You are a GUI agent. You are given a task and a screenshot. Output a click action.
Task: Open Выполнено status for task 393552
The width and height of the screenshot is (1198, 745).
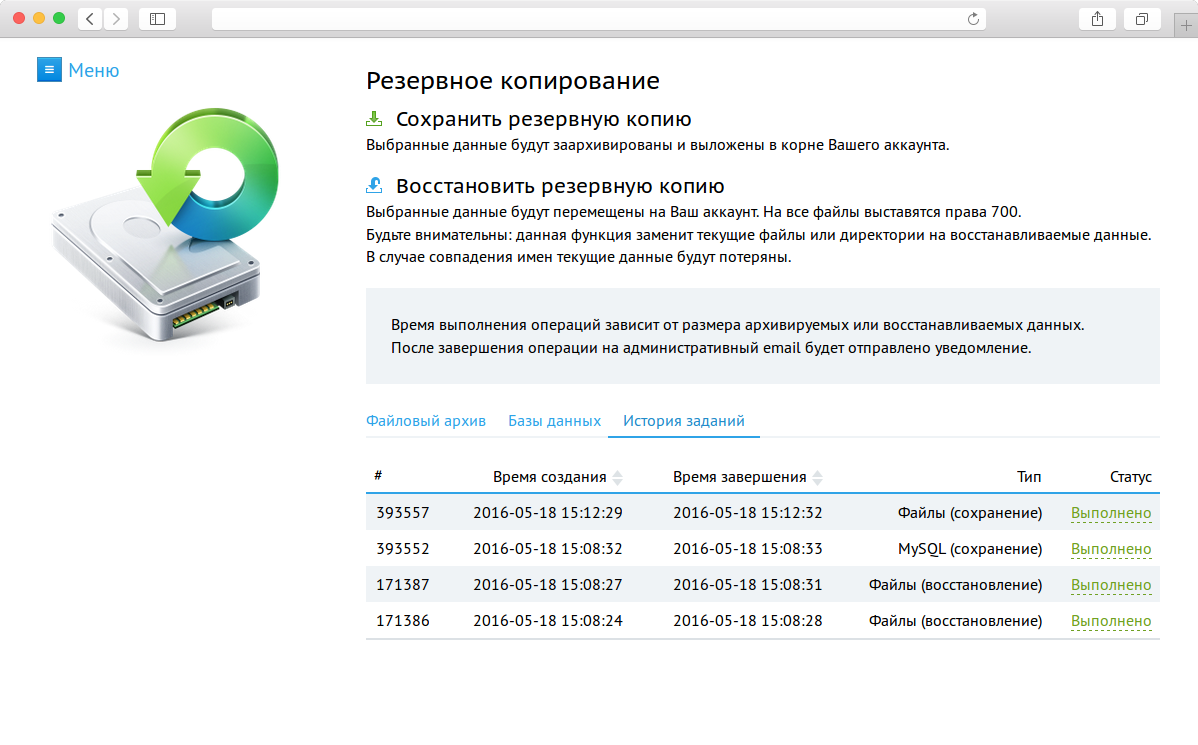click(x=1111, y=549)
